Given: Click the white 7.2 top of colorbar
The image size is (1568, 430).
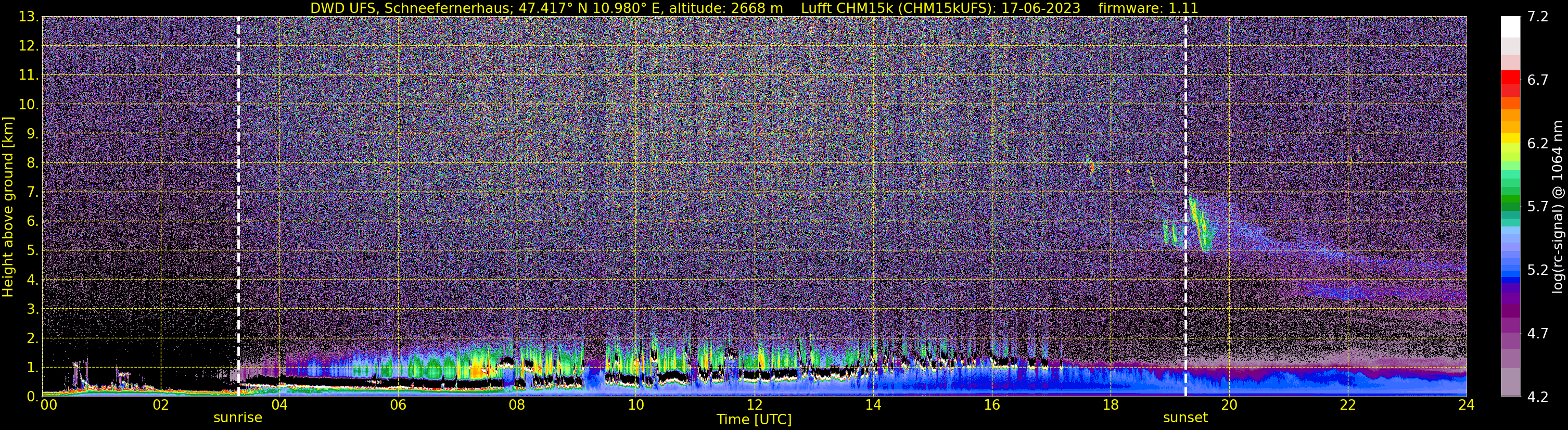Looking at the screenshot, I should (x=1510, y=27).
